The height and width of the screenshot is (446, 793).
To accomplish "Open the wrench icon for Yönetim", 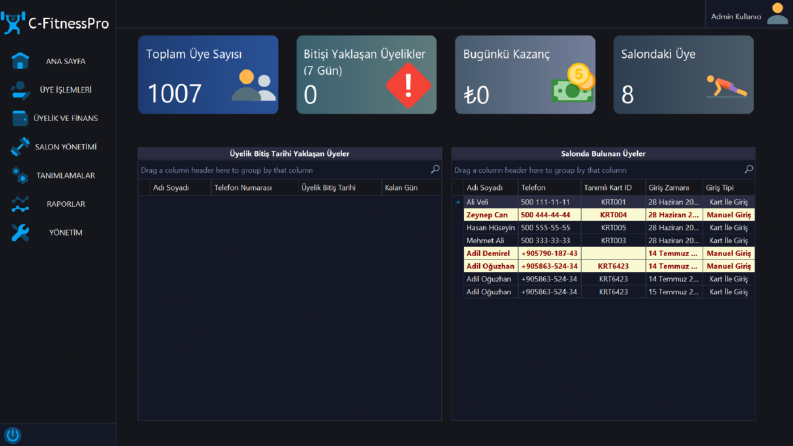I will (x=20, y=233).
